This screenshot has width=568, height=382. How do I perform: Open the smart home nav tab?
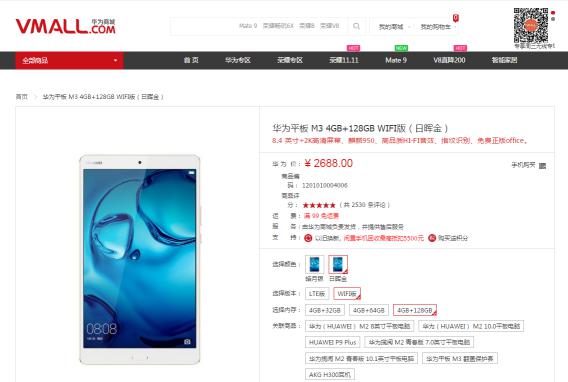[504, 60]
